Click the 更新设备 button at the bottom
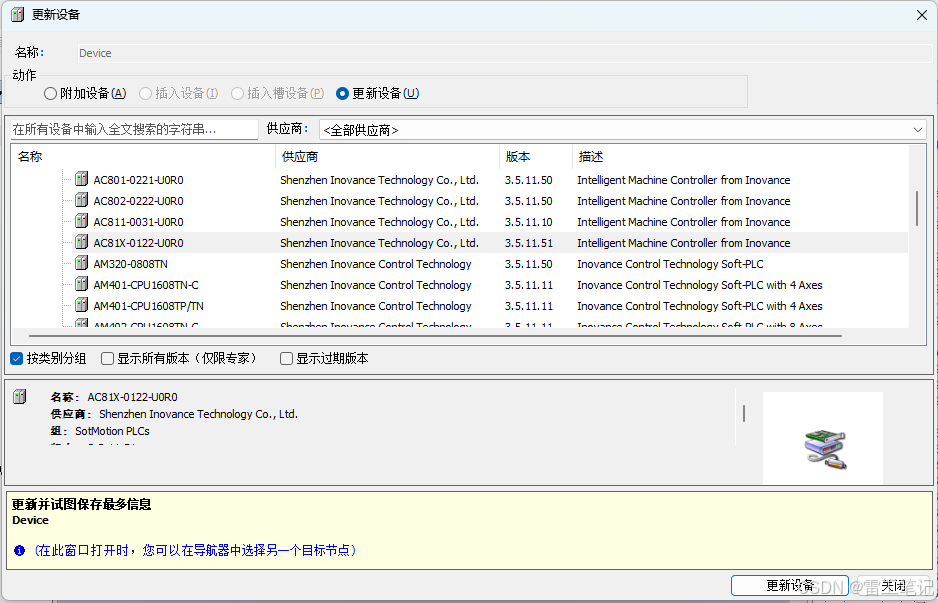The height and width of the screenshot is (603, 938). click(790, 586)
